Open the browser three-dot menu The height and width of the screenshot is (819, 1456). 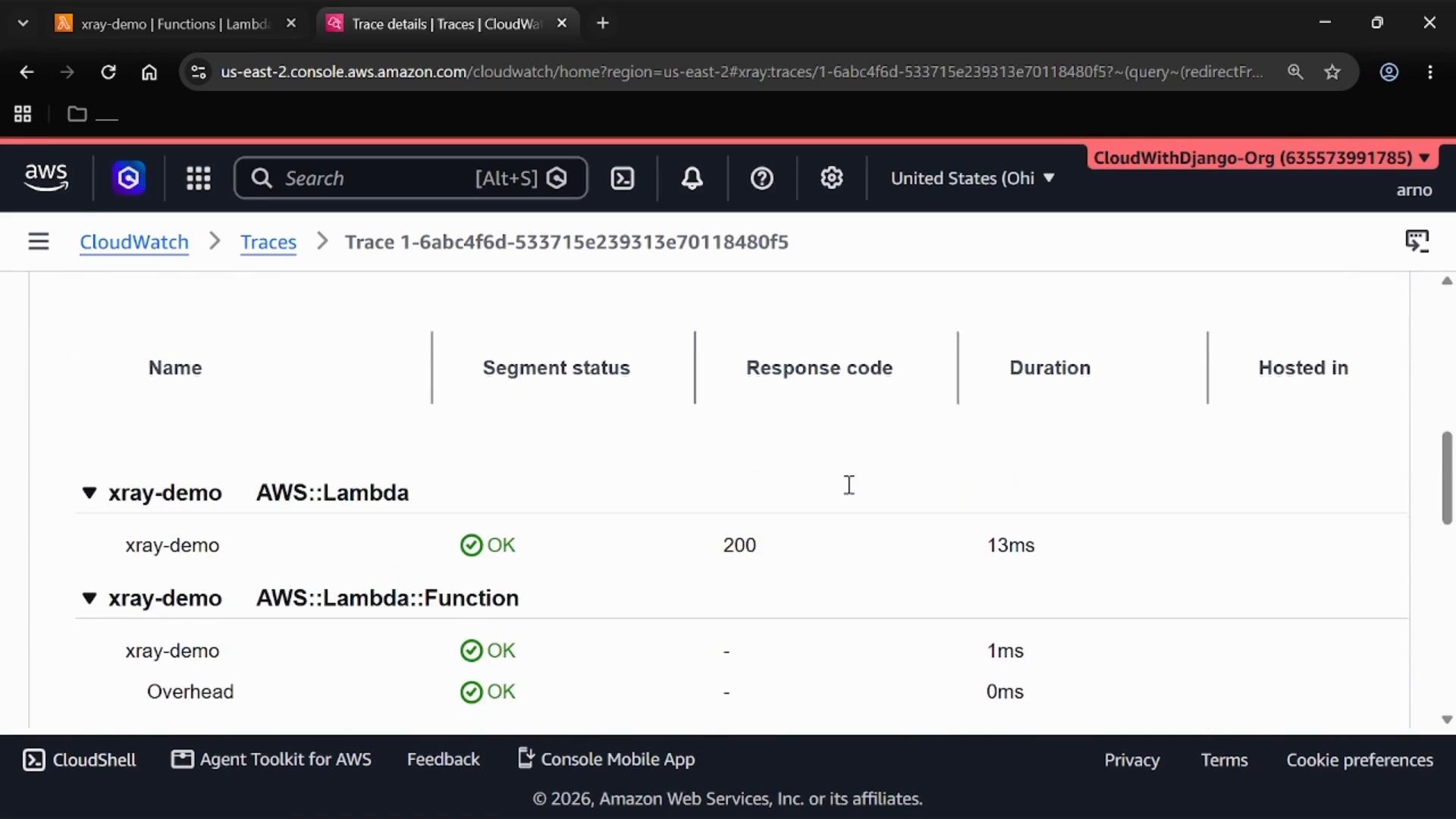click(x=1430, y=72)
